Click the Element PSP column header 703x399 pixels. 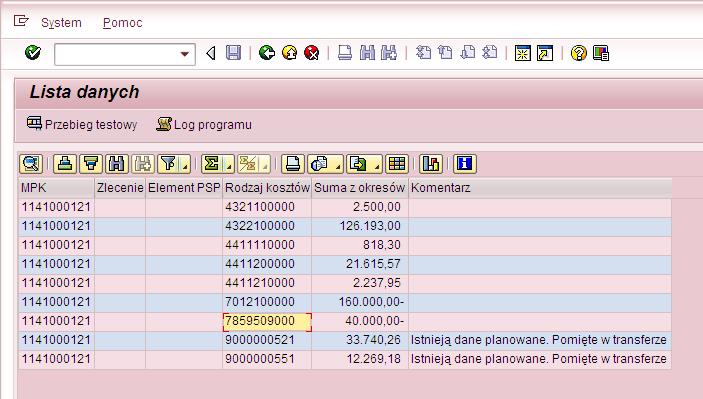[184, 188]
